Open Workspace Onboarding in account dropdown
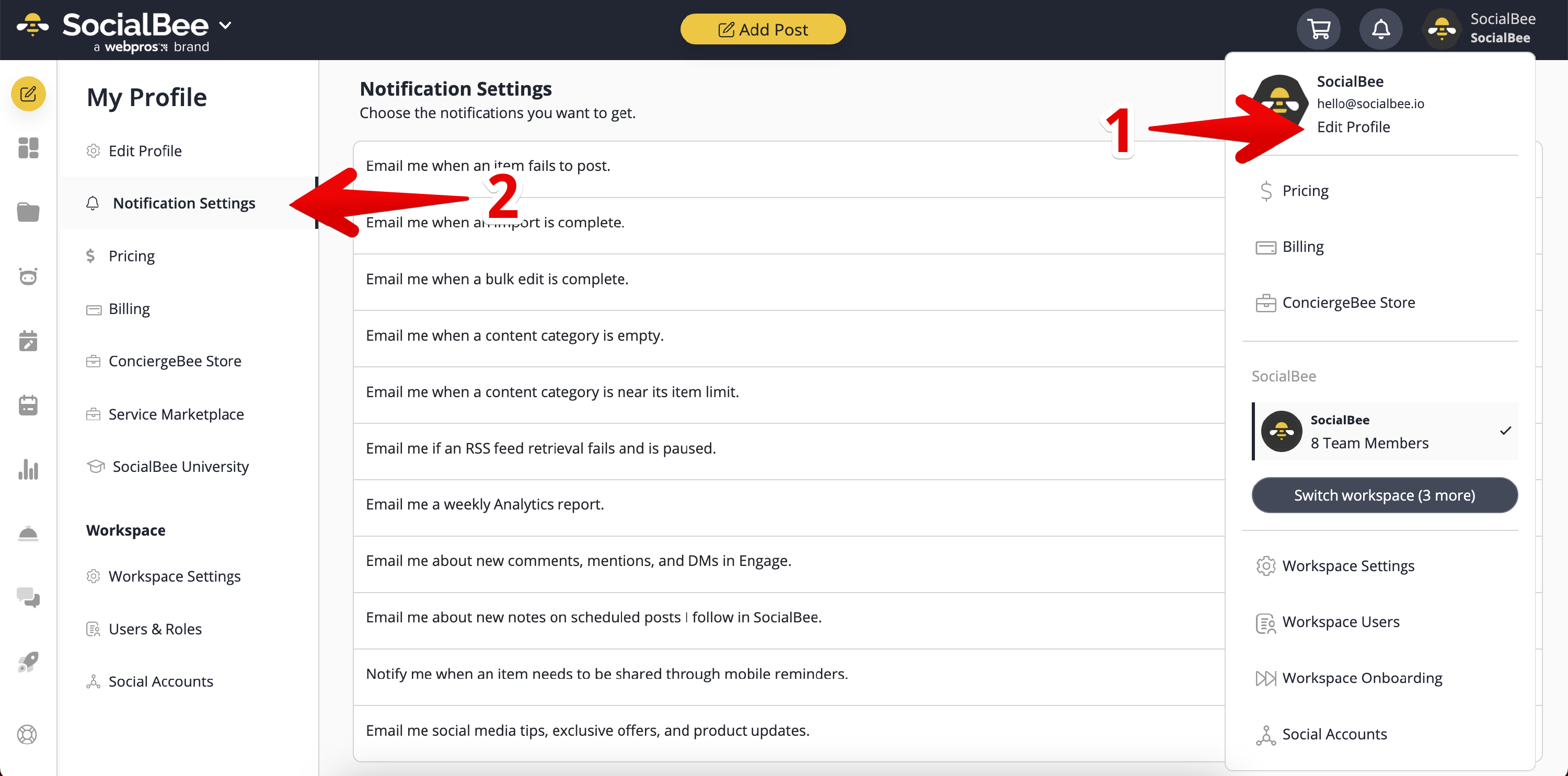The width and height of the screenshot is (1568, 776). (x=1350, y=679)
